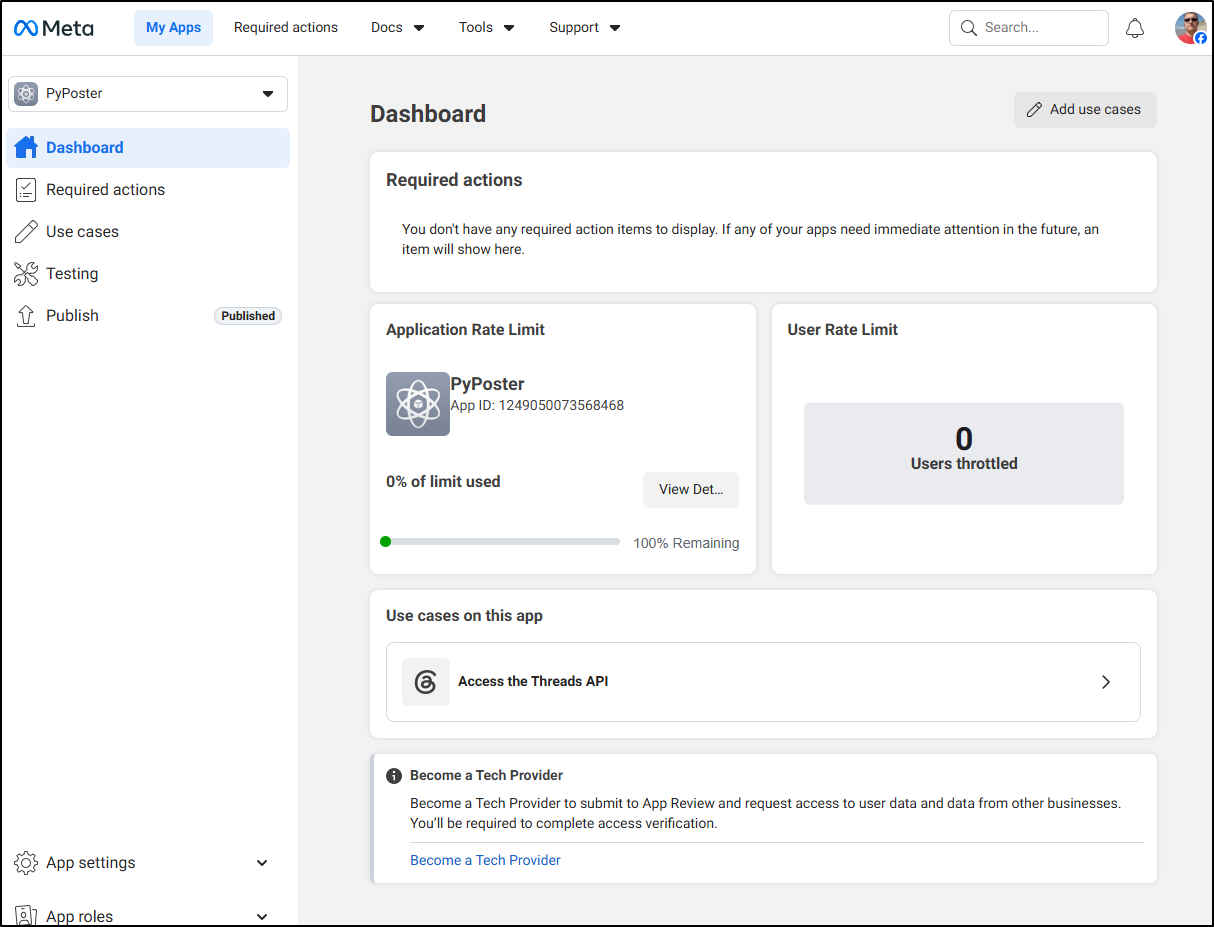The height and width of the screenshot is (927, 1214).
Task: Click the 100% Remaining label
Action: pyautogui.click(x=686, y=544)
